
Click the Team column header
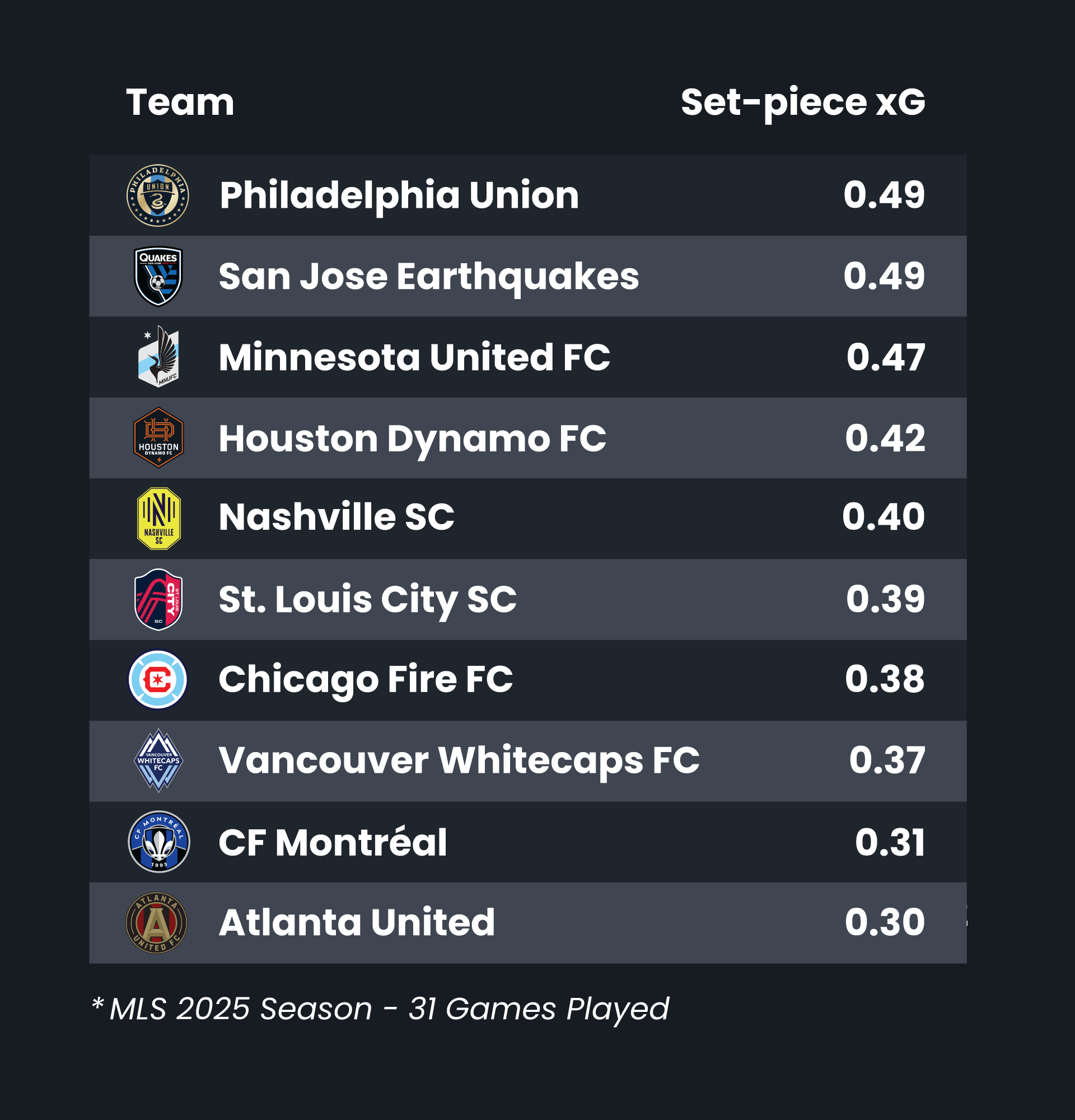(x=180, y=103)
